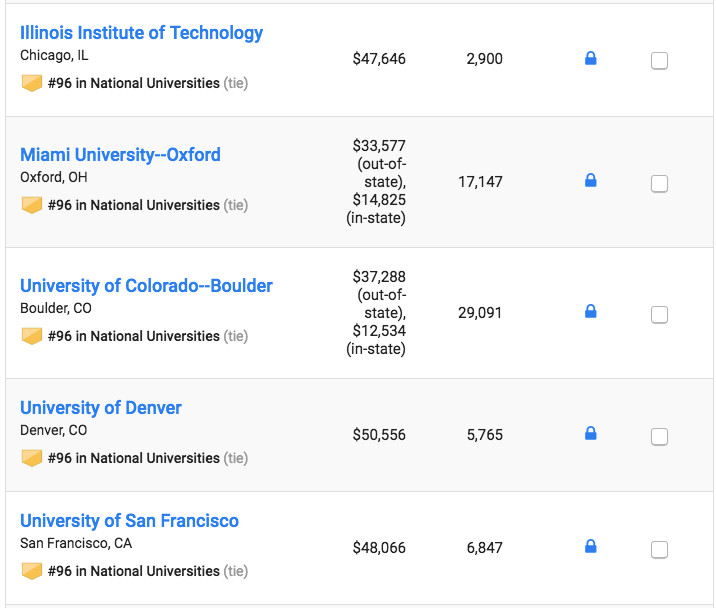Click lock icon for Illinois Institute of Technology
The width and height of the screenshot is (716, 608).
pyautogui.click(x=590, y=59)
